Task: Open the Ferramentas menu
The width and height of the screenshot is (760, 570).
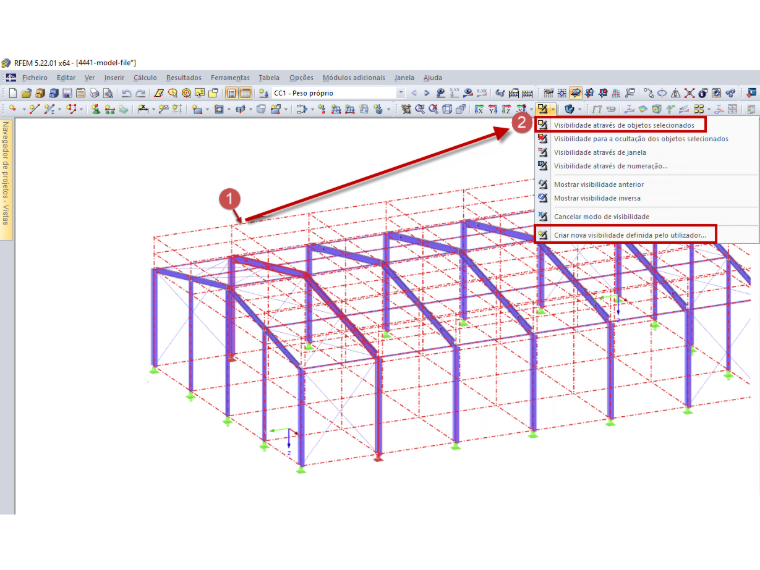Action: (230, 78)
